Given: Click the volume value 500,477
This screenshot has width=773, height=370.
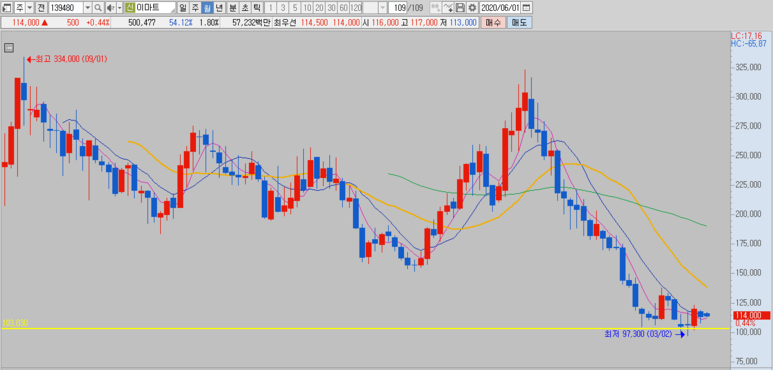Looking at the screenshot, I should click(141, 23).
